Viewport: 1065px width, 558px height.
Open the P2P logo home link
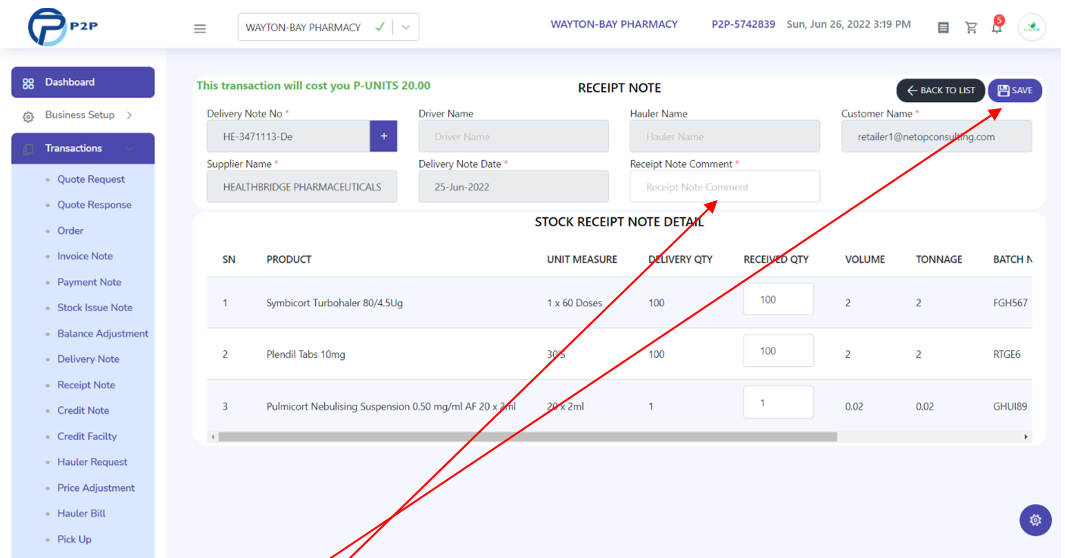click(x=62, y=26)
